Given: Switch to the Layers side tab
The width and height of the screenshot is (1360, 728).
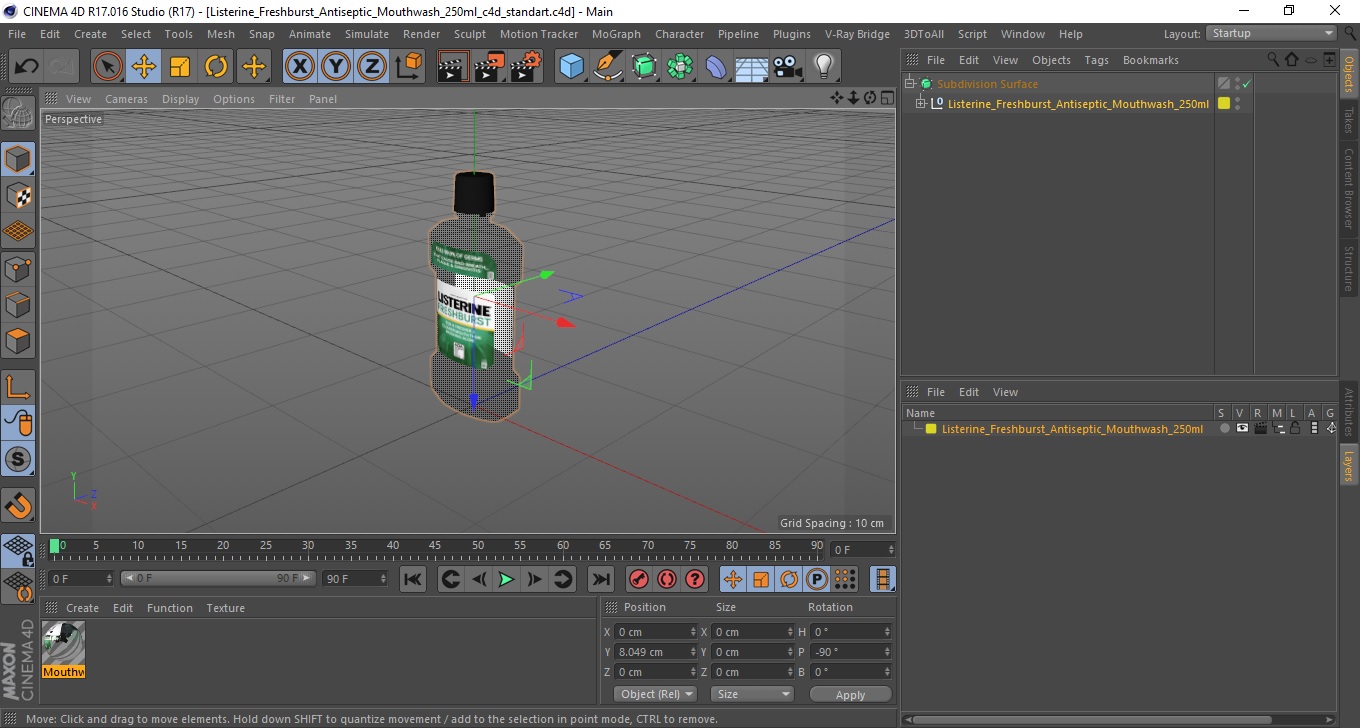Looking at the screenshot, I should pyautogui.click(x=1349, y=466).
